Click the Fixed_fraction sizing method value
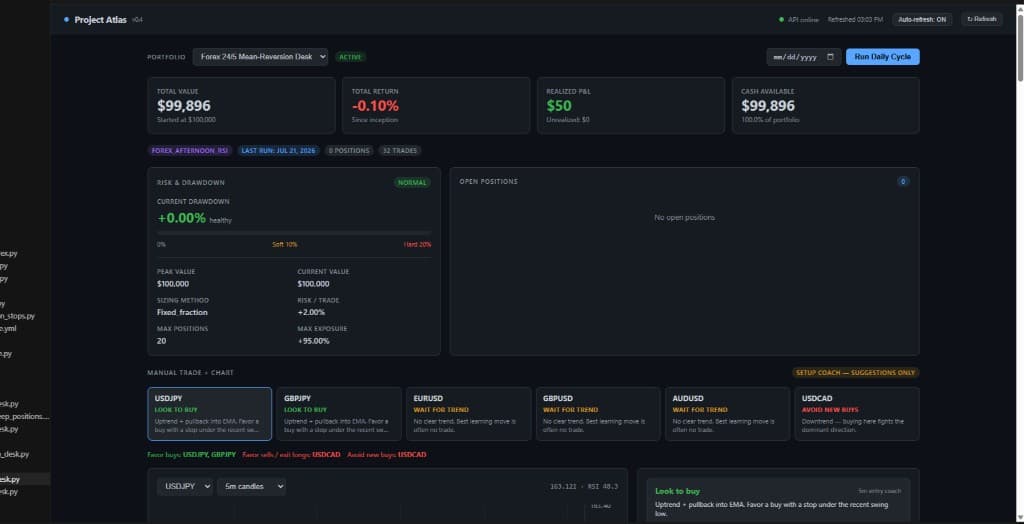The width and height of the screenshot is (1024, 524). tap(182, 312)
